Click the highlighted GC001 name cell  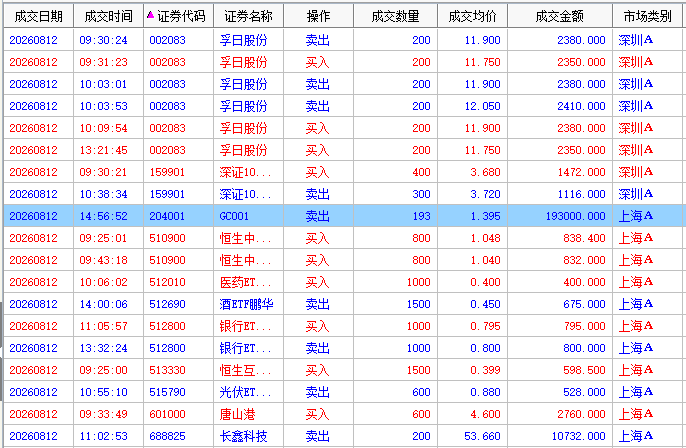pos(234,216)
